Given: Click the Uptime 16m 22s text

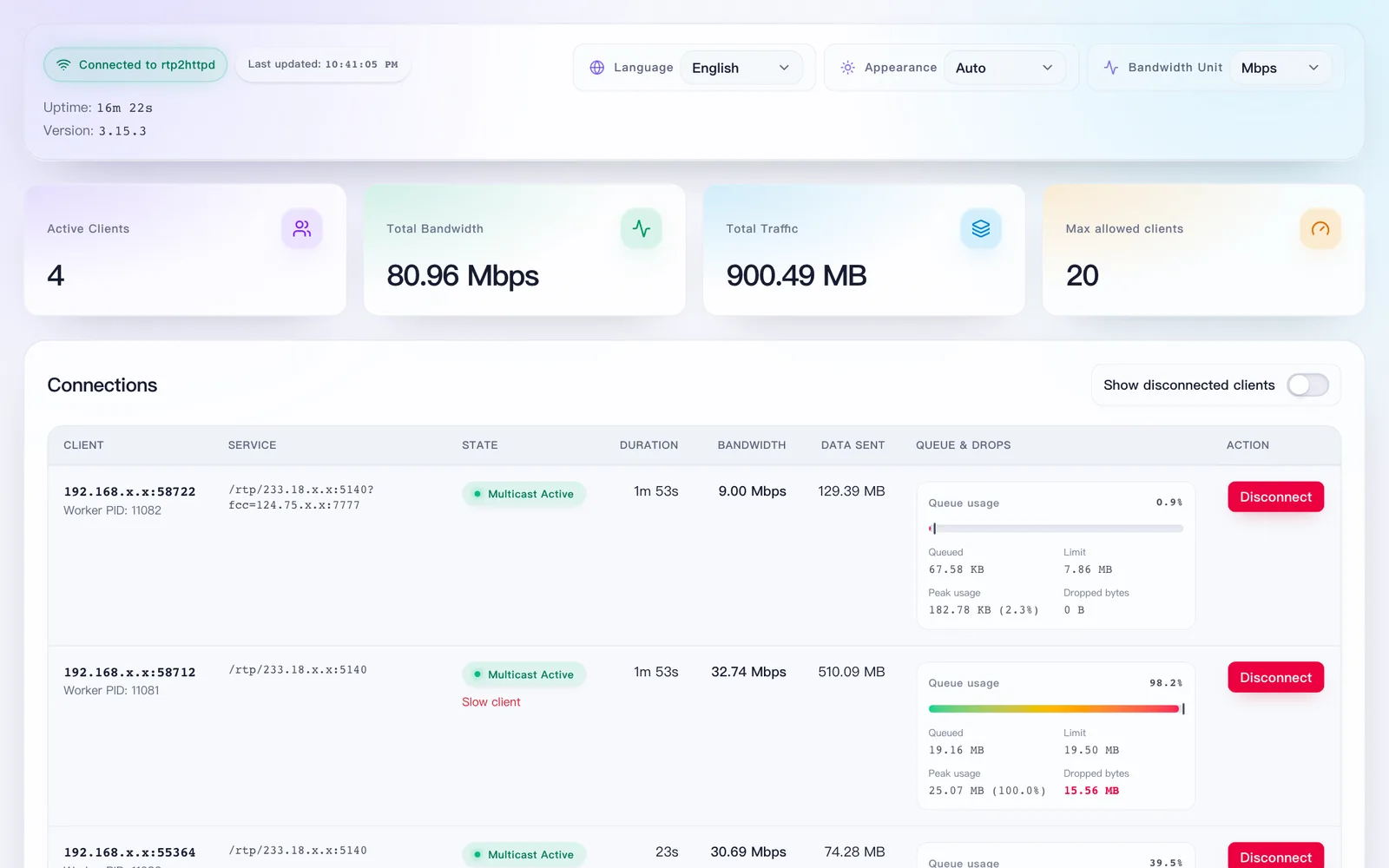Looking at the screenshot, I should [x=98, y=108].
